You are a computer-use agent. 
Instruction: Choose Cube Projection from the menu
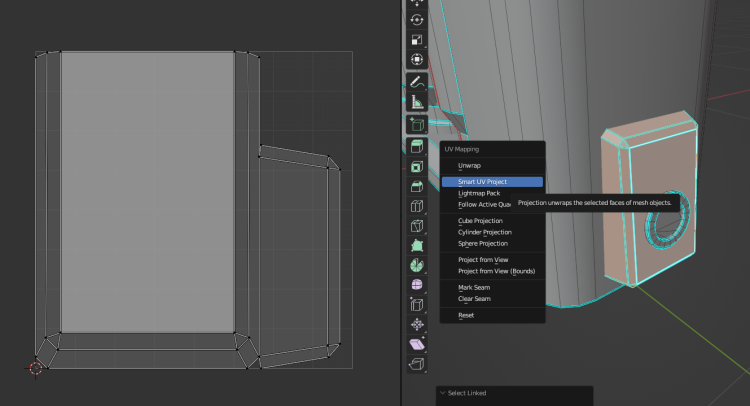pyautogui.click(x=480, y=220)
